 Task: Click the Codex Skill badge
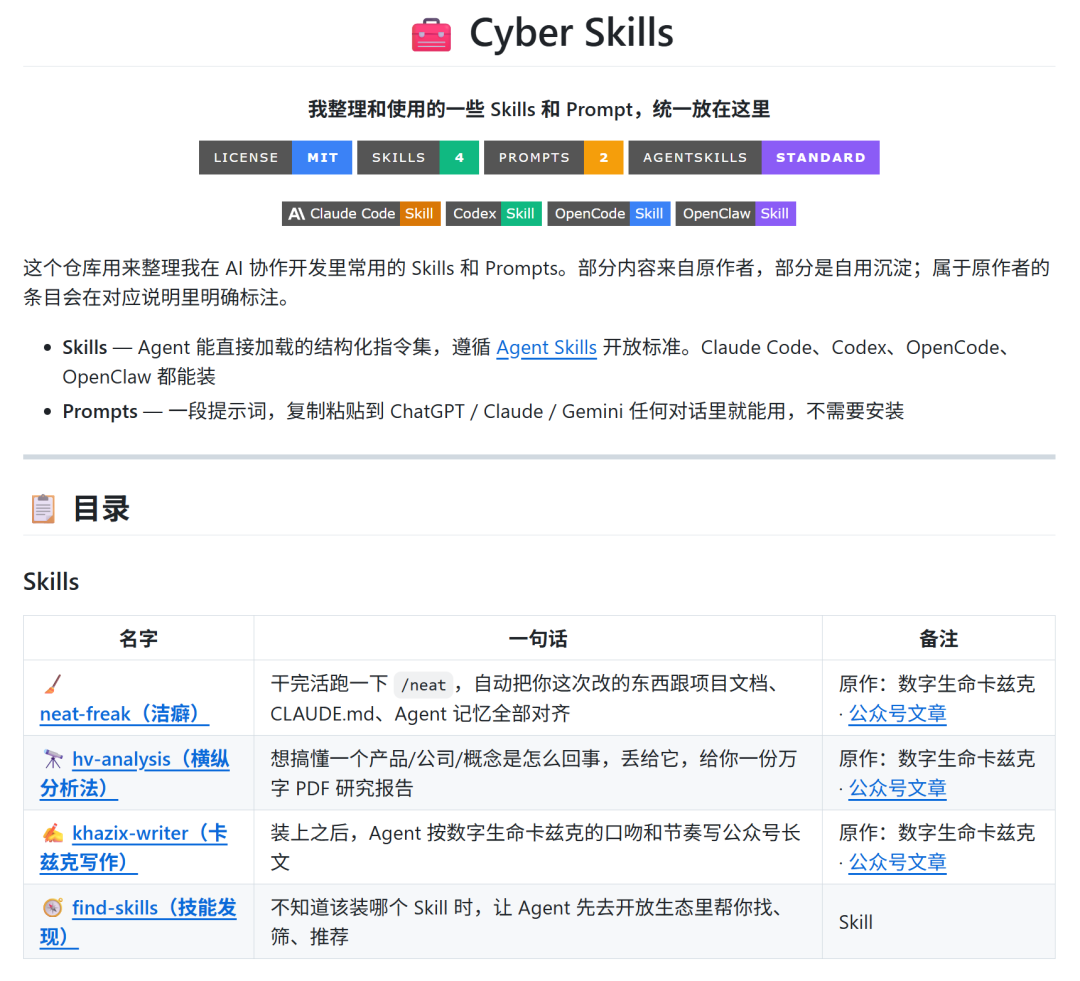tap(494, 214)
